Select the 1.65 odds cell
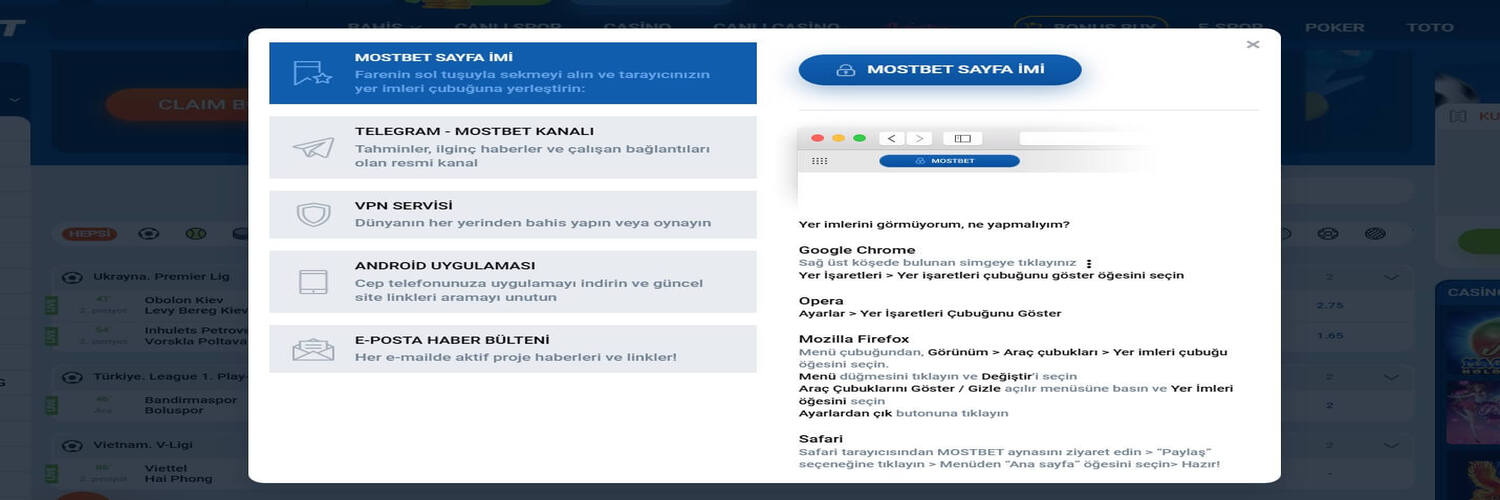1500x500 pixels. point(1330,335)
